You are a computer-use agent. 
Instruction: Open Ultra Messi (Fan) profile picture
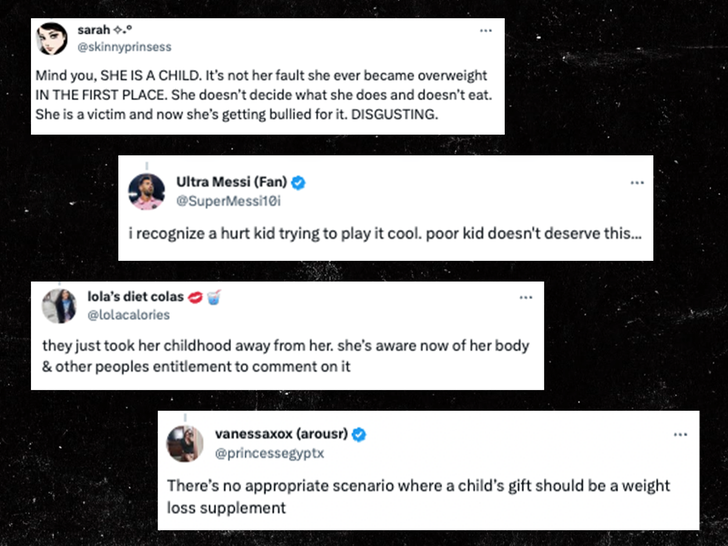tap(147, 190)
